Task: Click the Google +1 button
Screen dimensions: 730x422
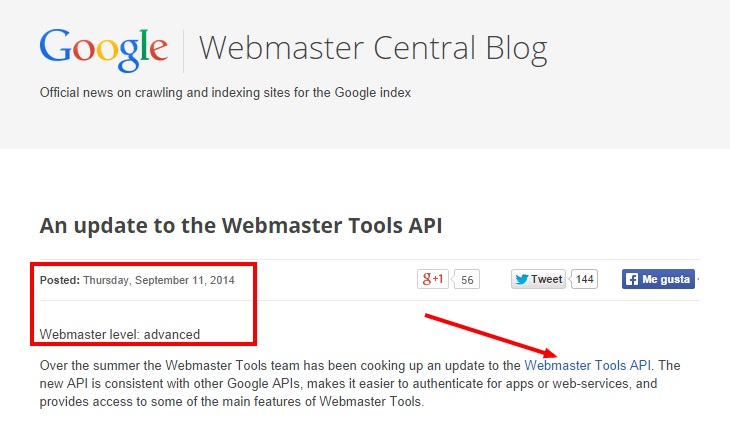Action: 433,279
